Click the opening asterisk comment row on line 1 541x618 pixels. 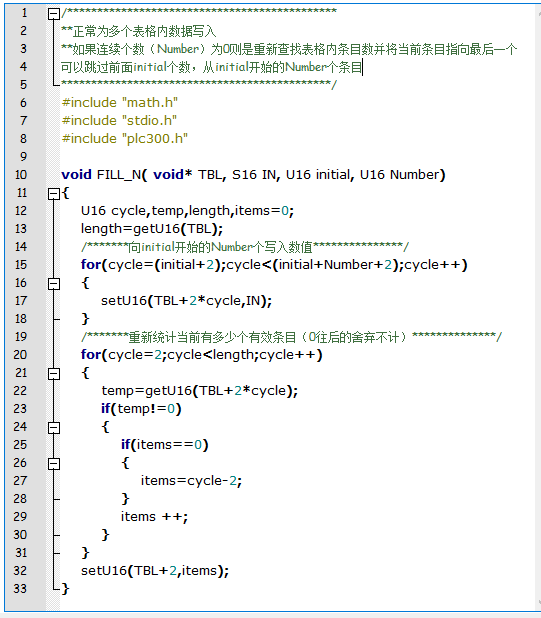[199, 12]
